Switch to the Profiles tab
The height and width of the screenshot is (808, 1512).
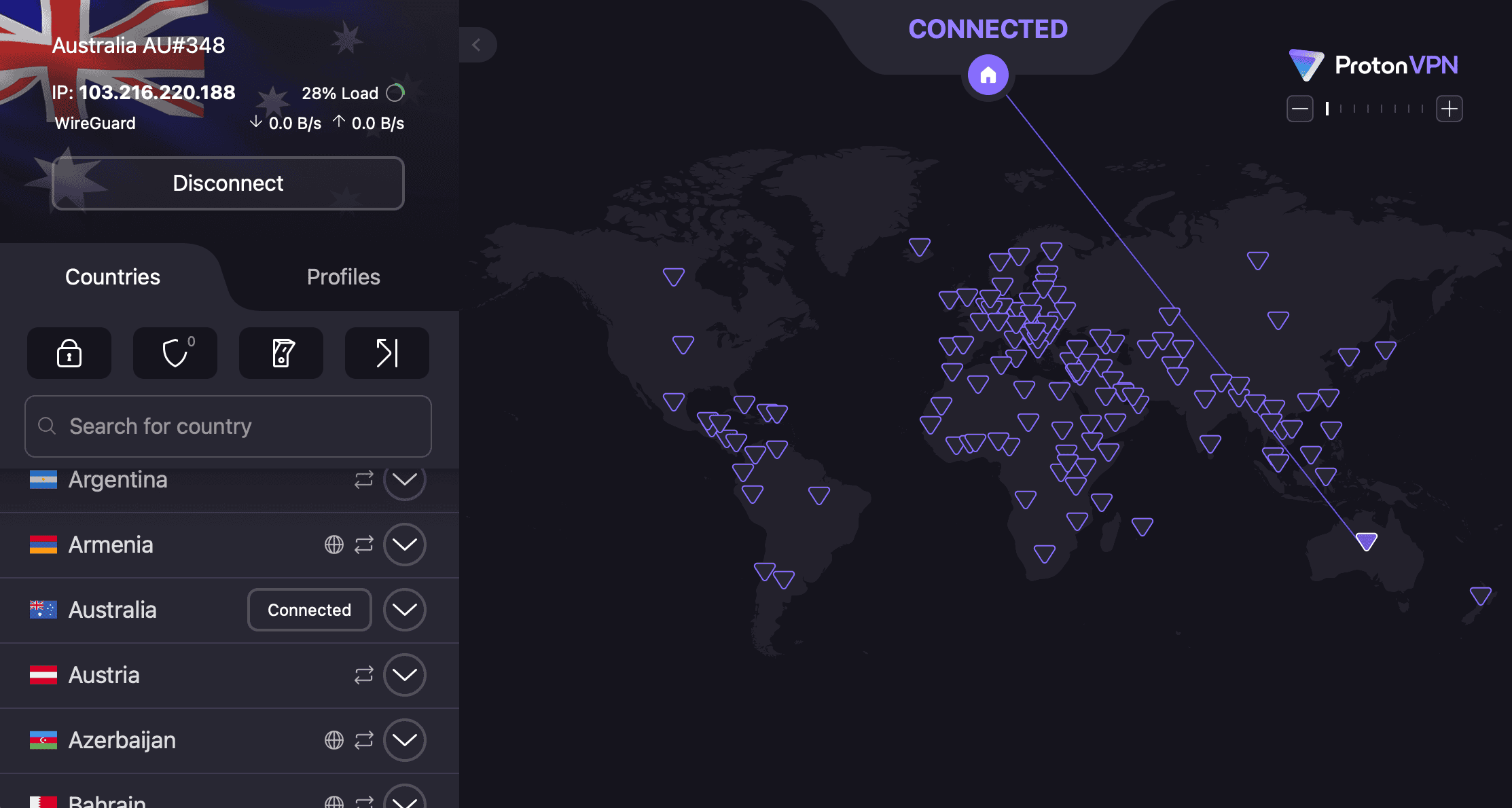(343, 277)
